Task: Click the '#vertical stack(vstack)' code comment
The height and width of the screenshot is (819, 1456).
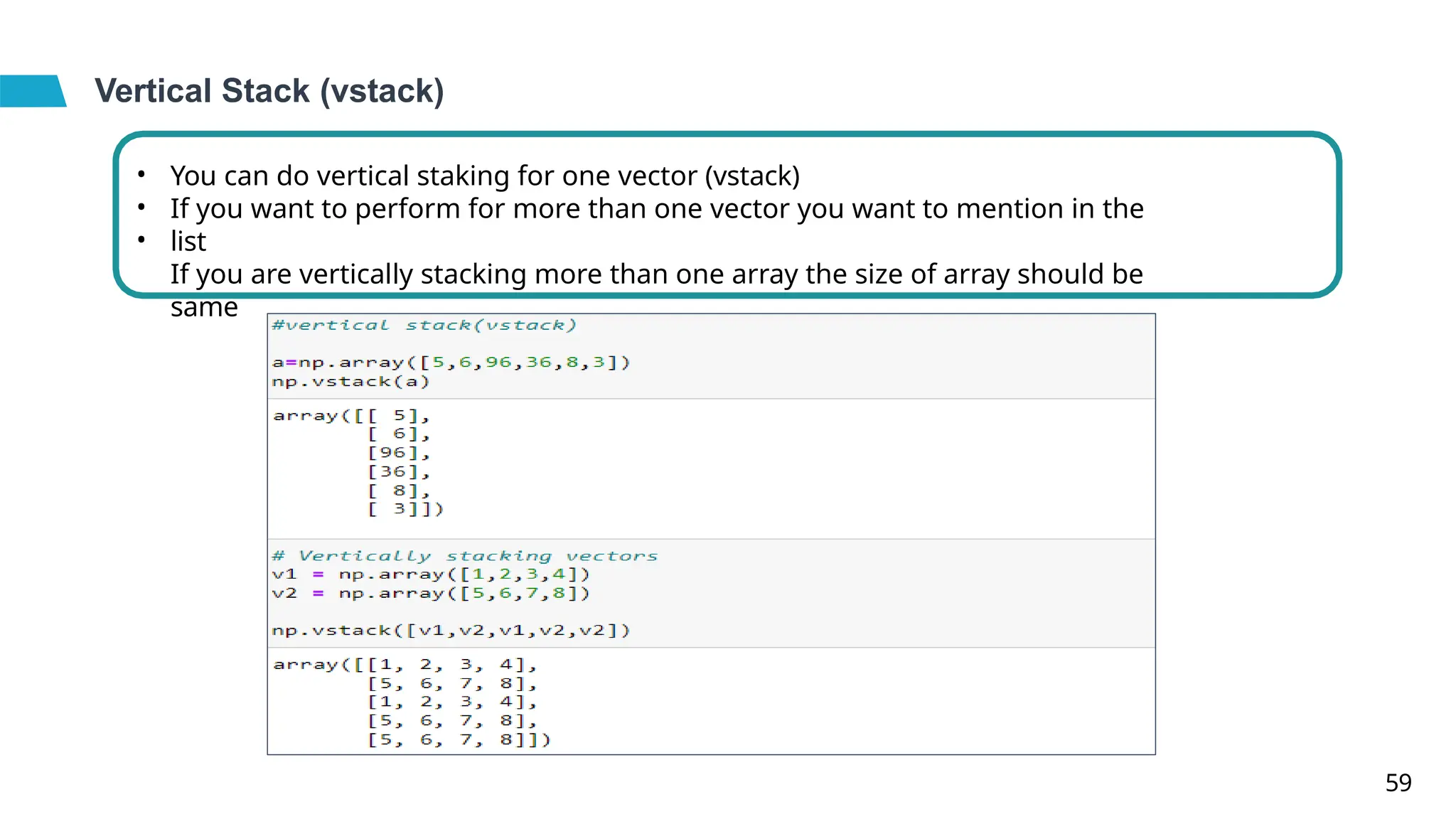Action: click(x=424, y=326)
